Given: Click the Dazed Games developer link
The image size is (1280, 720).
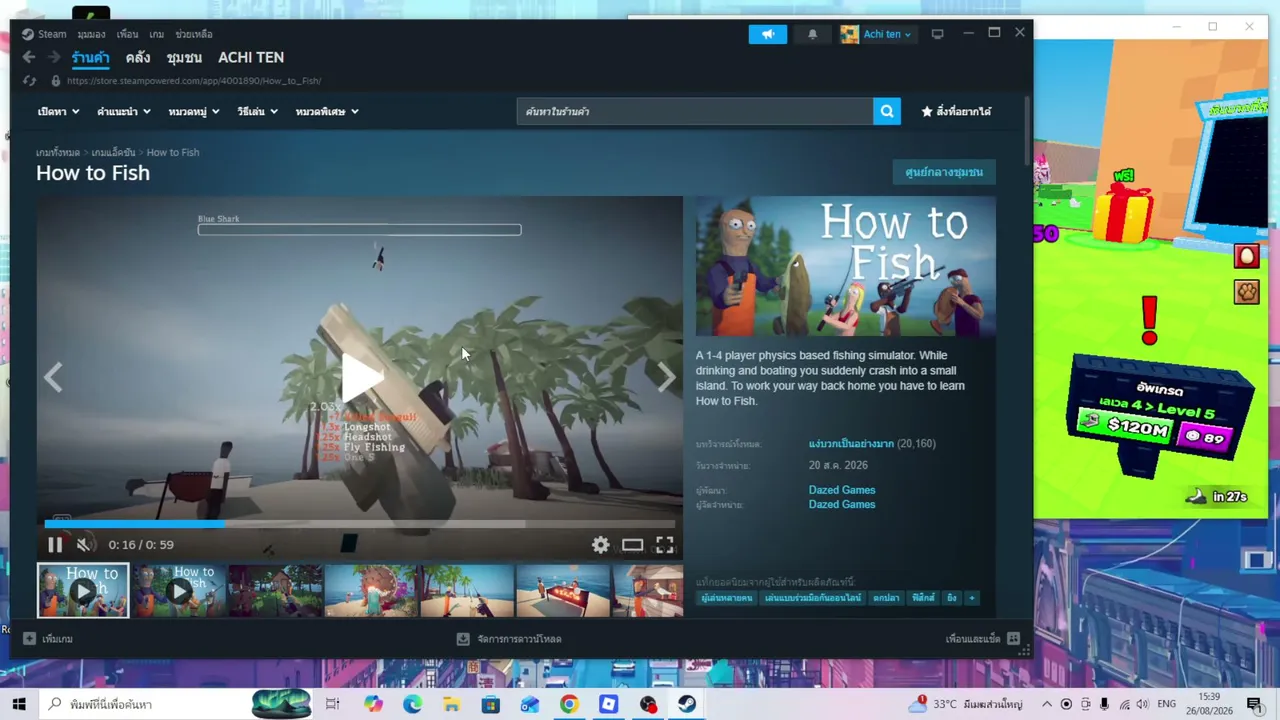Looking at the screenshot, I should tap(842, 490).
